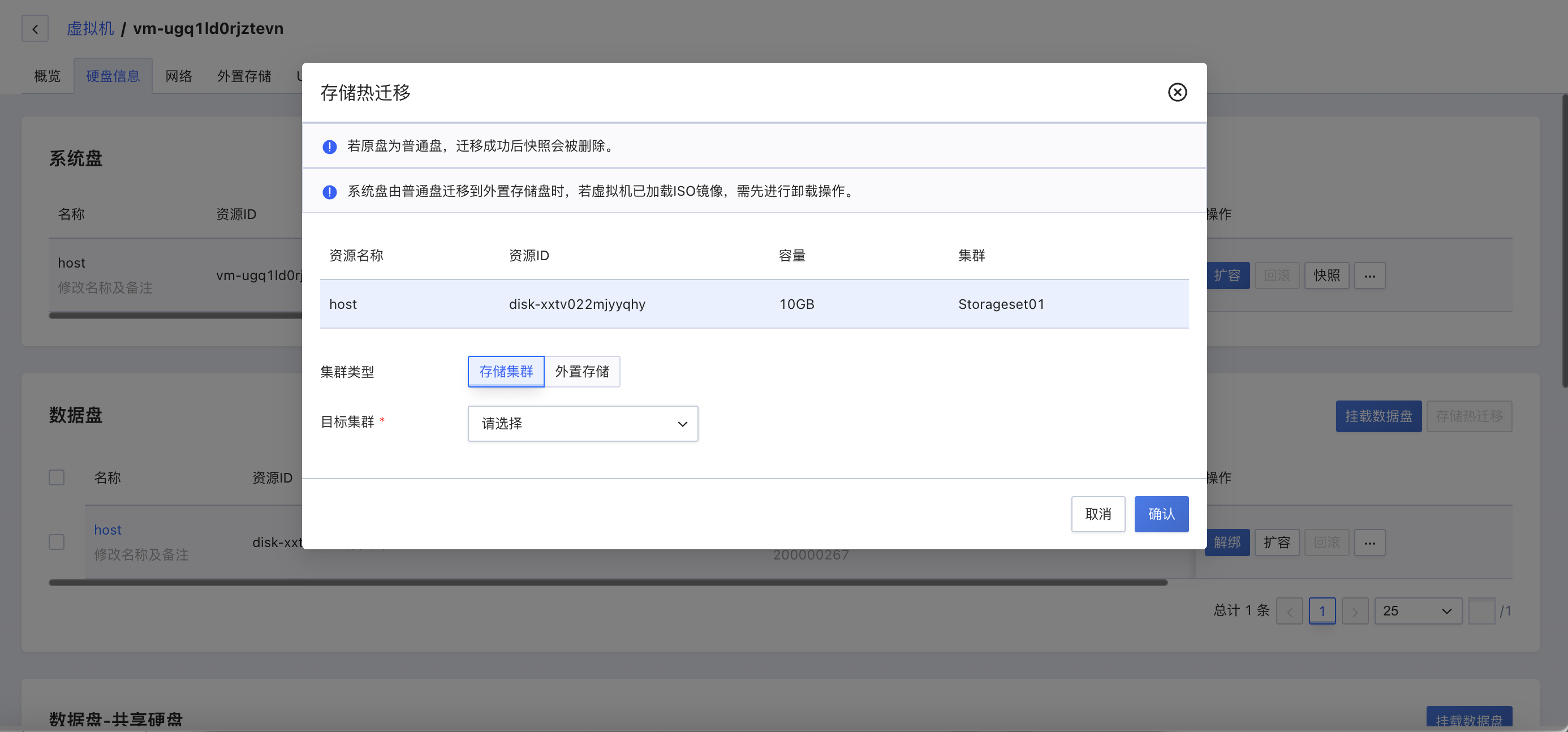Click the 取消 button in dialog
This screenshot has height=732, width=1568.
click(1097, 514)
